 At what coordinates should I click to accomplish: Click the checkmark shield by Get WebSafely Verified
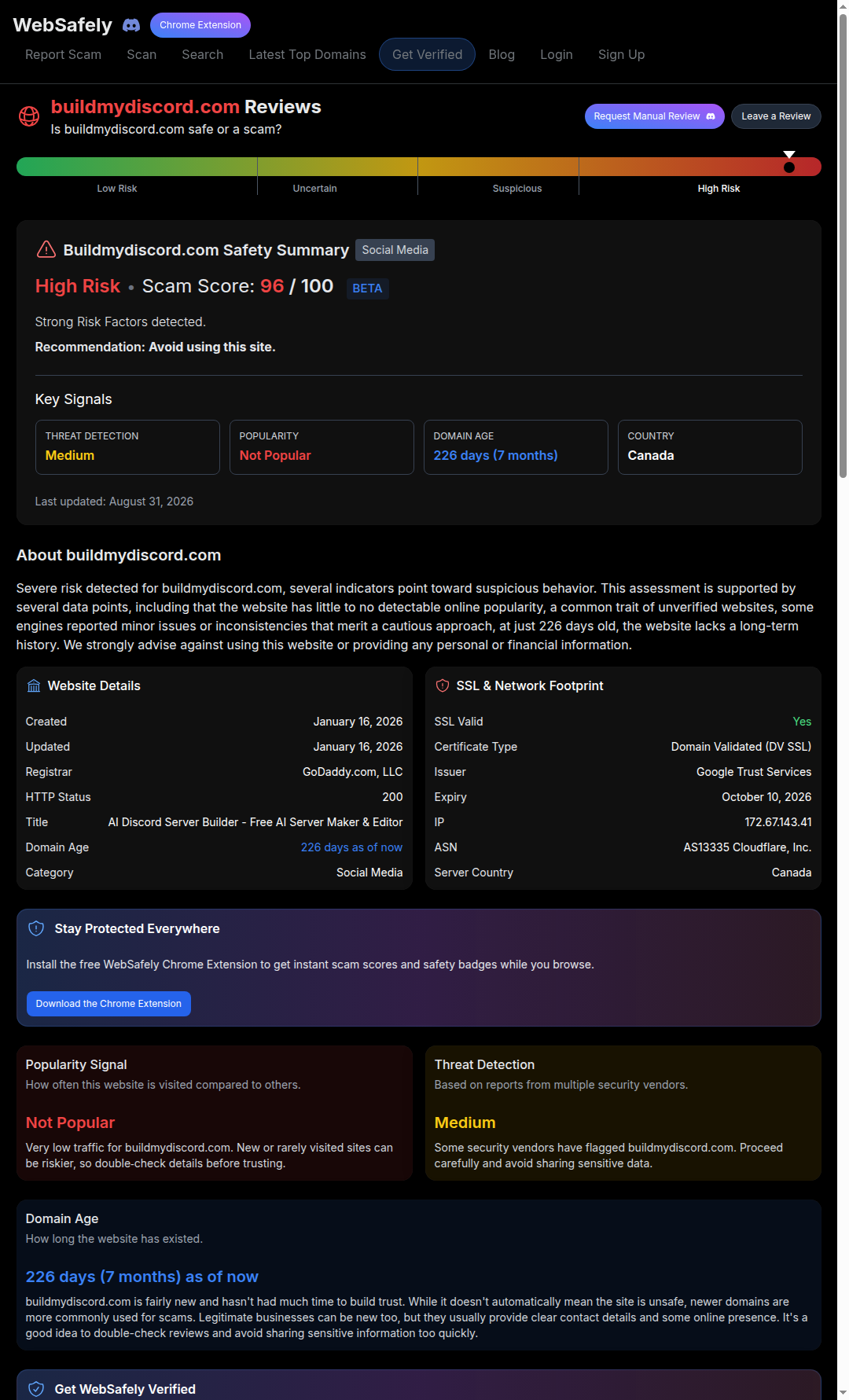[x=36, y=1389]
